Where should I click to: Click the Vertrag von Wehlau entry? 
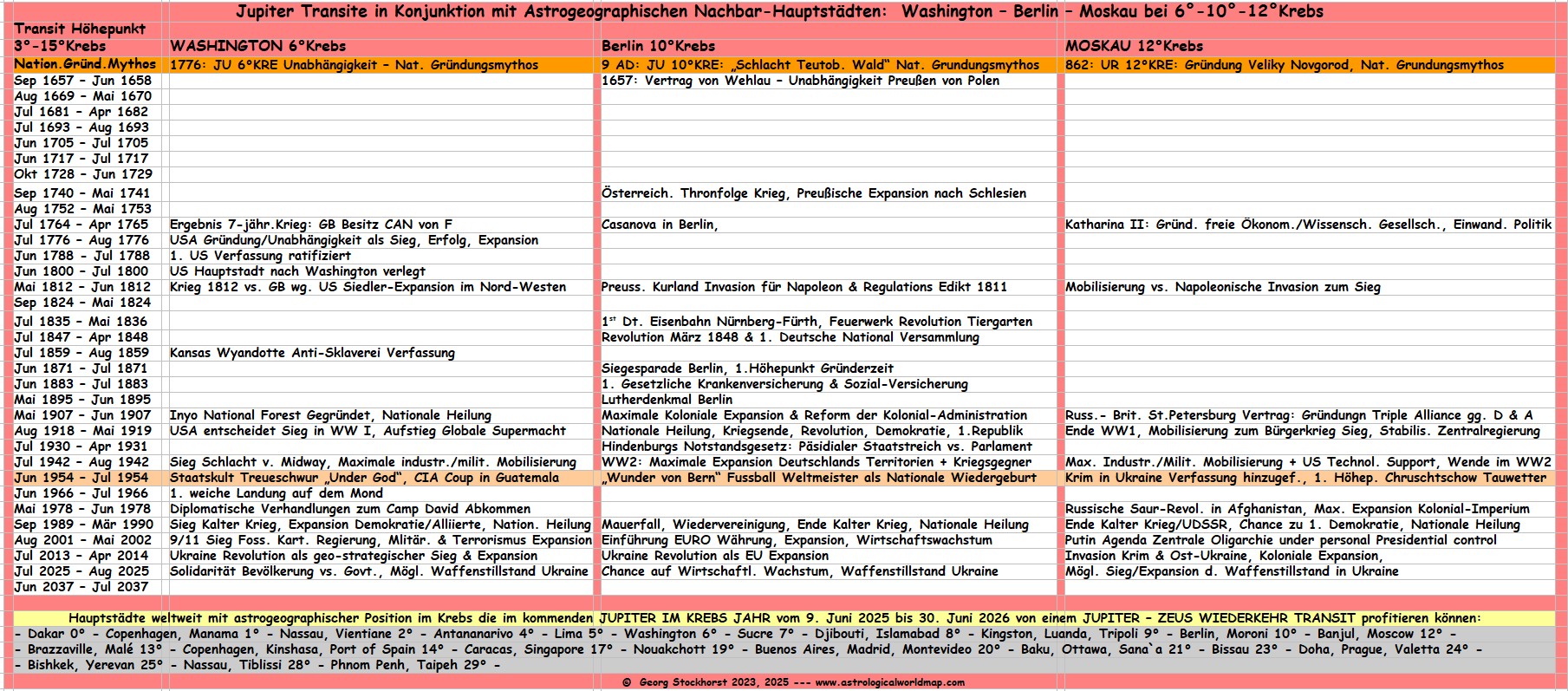(800, 81)
